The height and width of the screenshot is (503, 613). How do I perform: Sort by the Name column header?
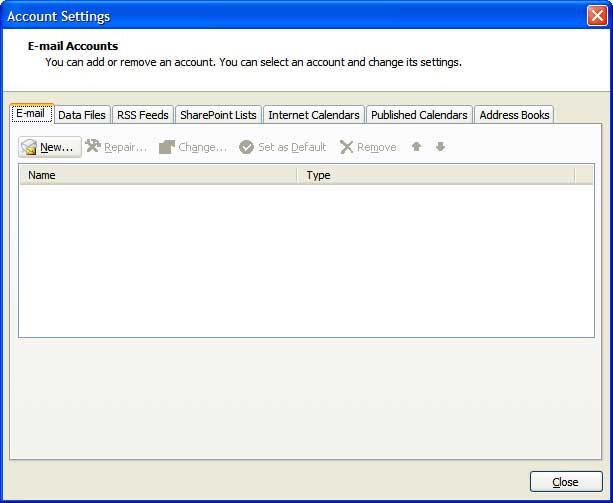pos(158,175)
